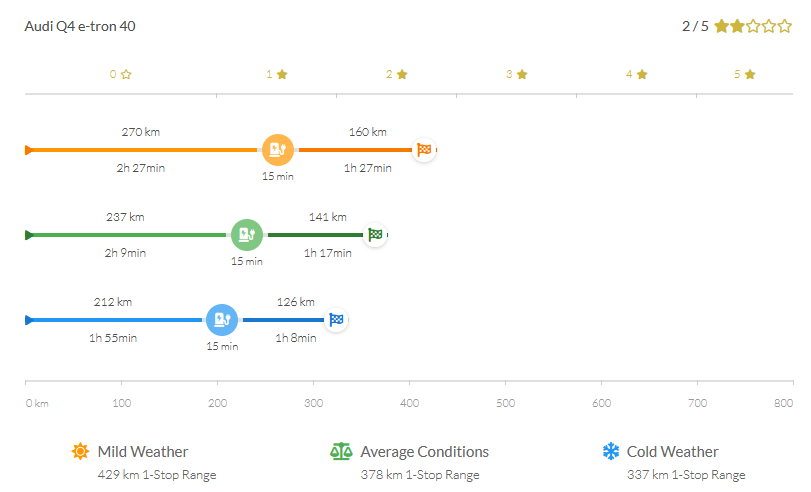This screenshot has width=811, height=492.
Task: Click the Audi Q4 e-tron 40 title
Action: (80, 26)
